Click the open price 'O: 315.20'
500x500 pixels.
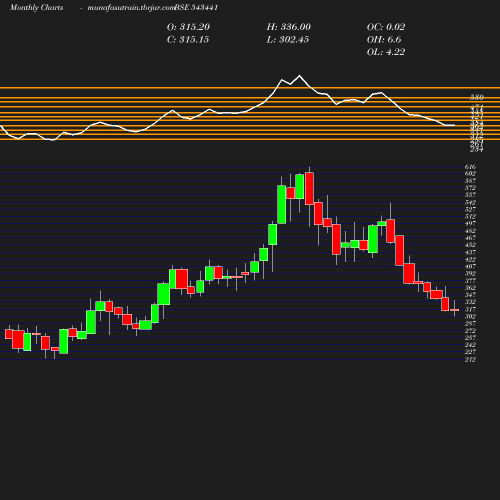click(x=188, y=27)
